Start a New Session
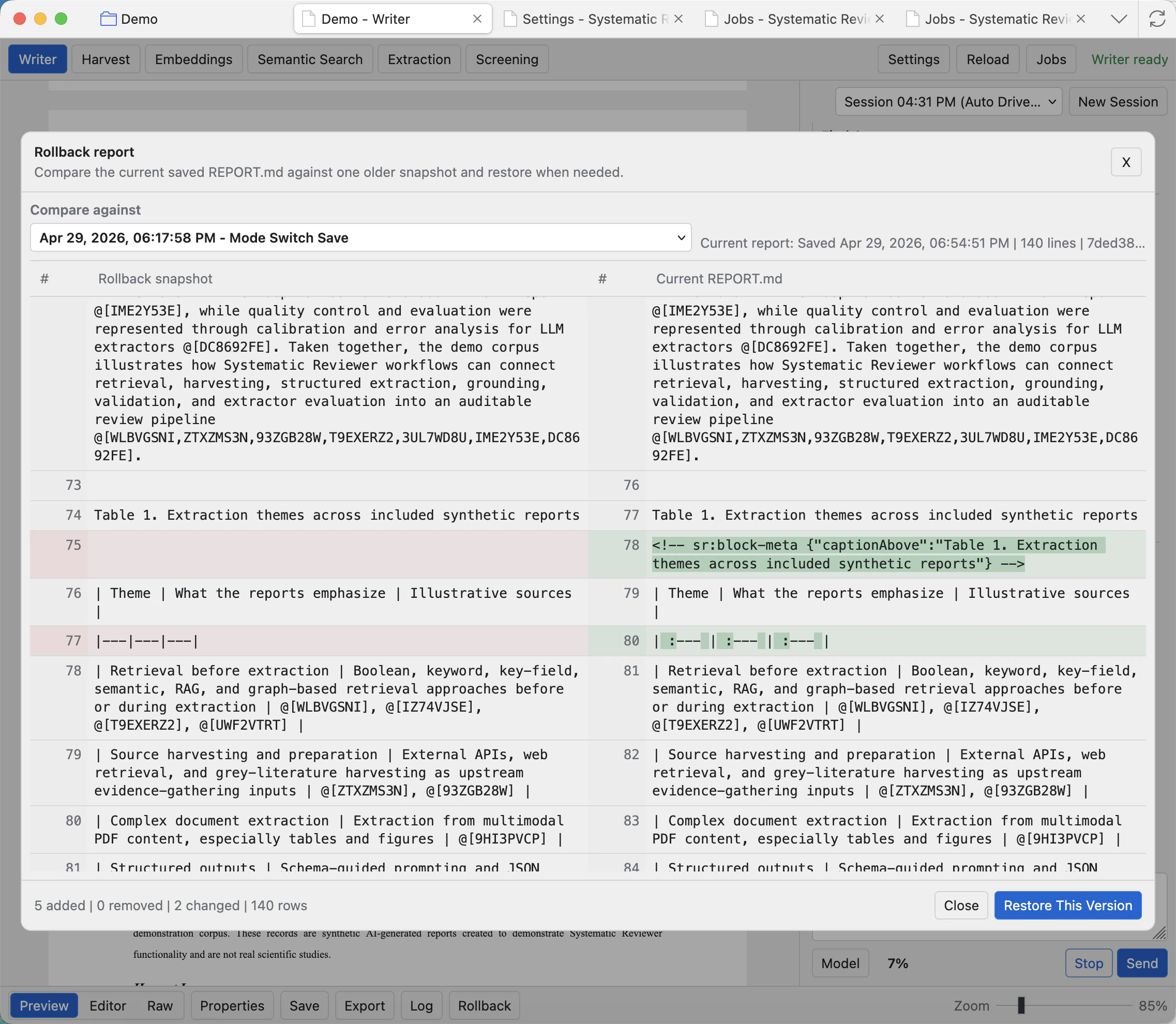The image size is (1176, 1024). (1118, 102)
